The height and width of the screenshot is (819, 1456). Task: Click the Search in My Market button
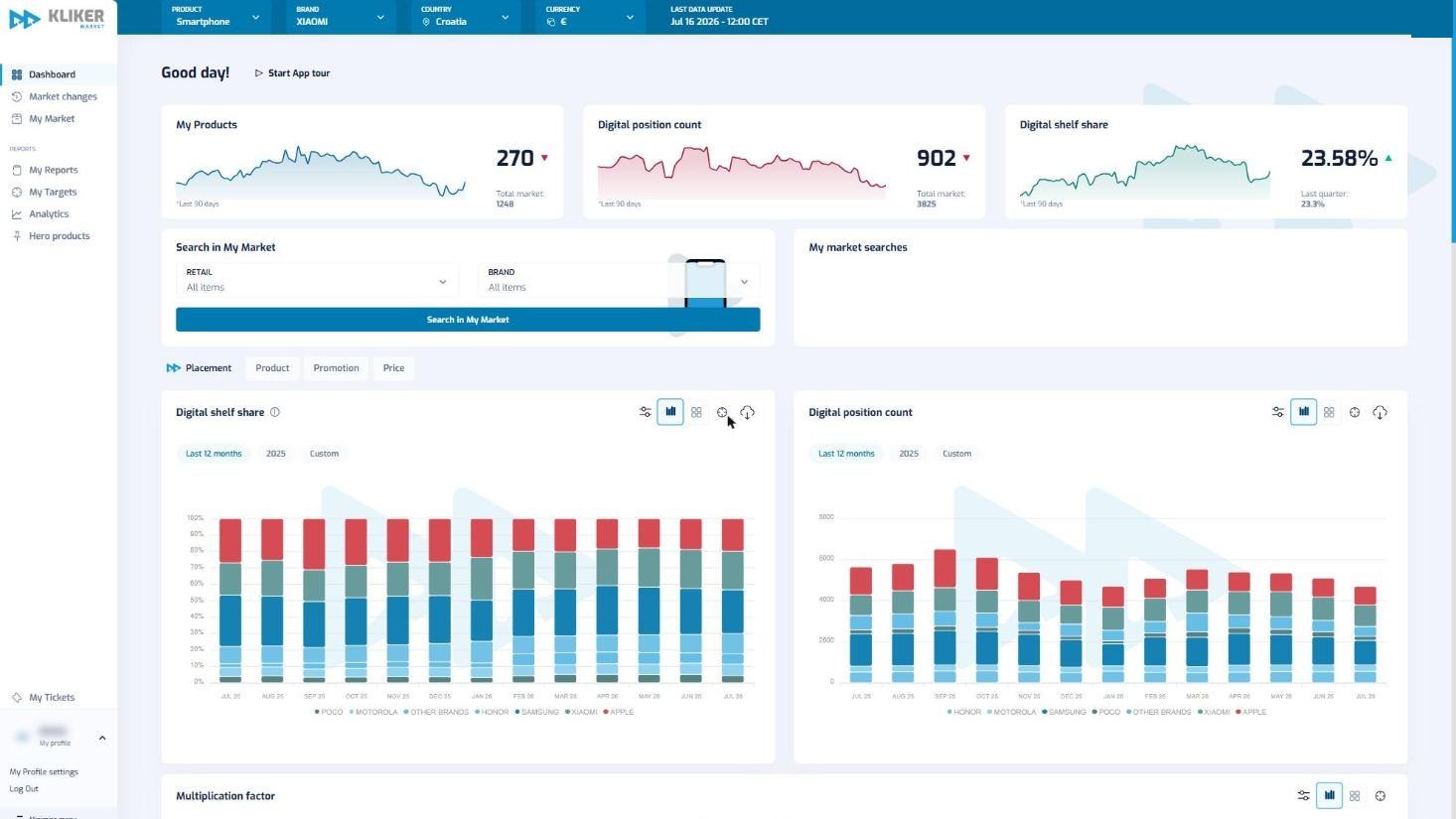tap(468, 320)
